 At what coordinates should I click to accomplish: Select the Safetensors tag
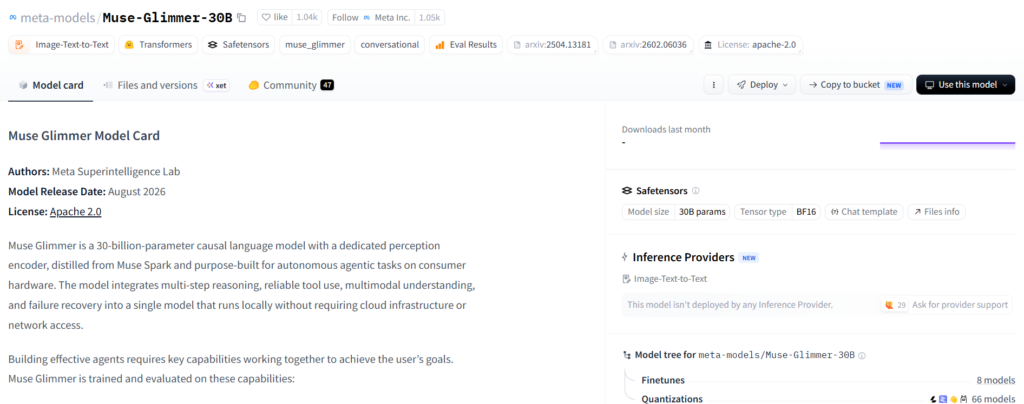point(238,45)
